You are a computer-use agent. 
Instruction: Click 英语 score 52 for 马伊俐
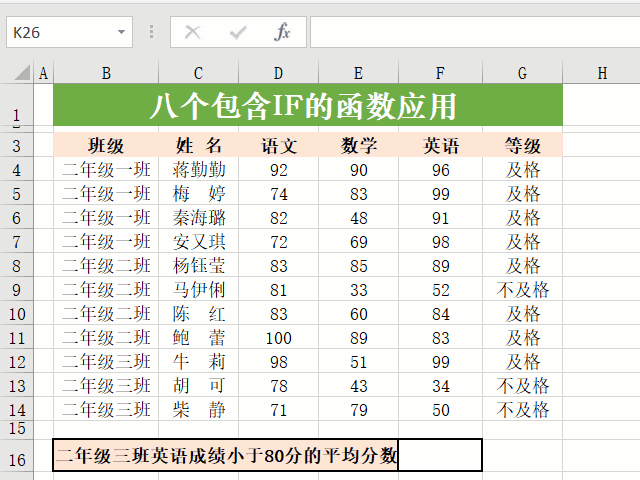(440, 289)
